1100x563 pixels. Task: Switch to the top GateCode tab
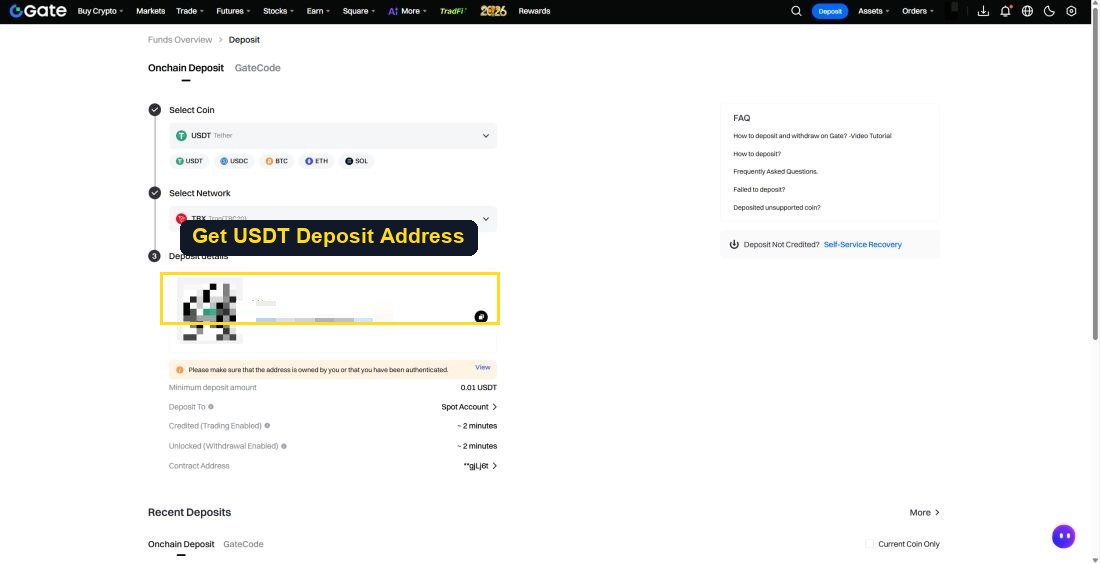coord(257,68)
